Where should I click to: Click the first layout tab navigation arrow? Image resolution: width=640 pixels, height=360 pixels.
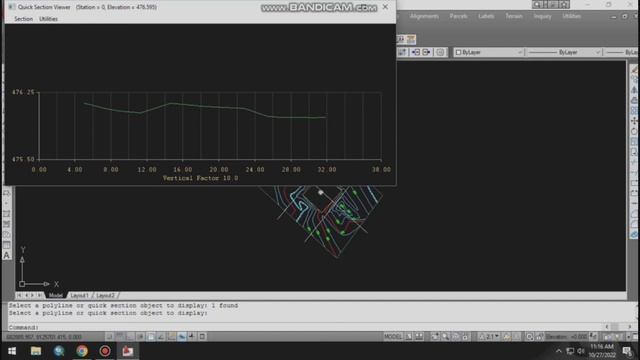point(19,295)
